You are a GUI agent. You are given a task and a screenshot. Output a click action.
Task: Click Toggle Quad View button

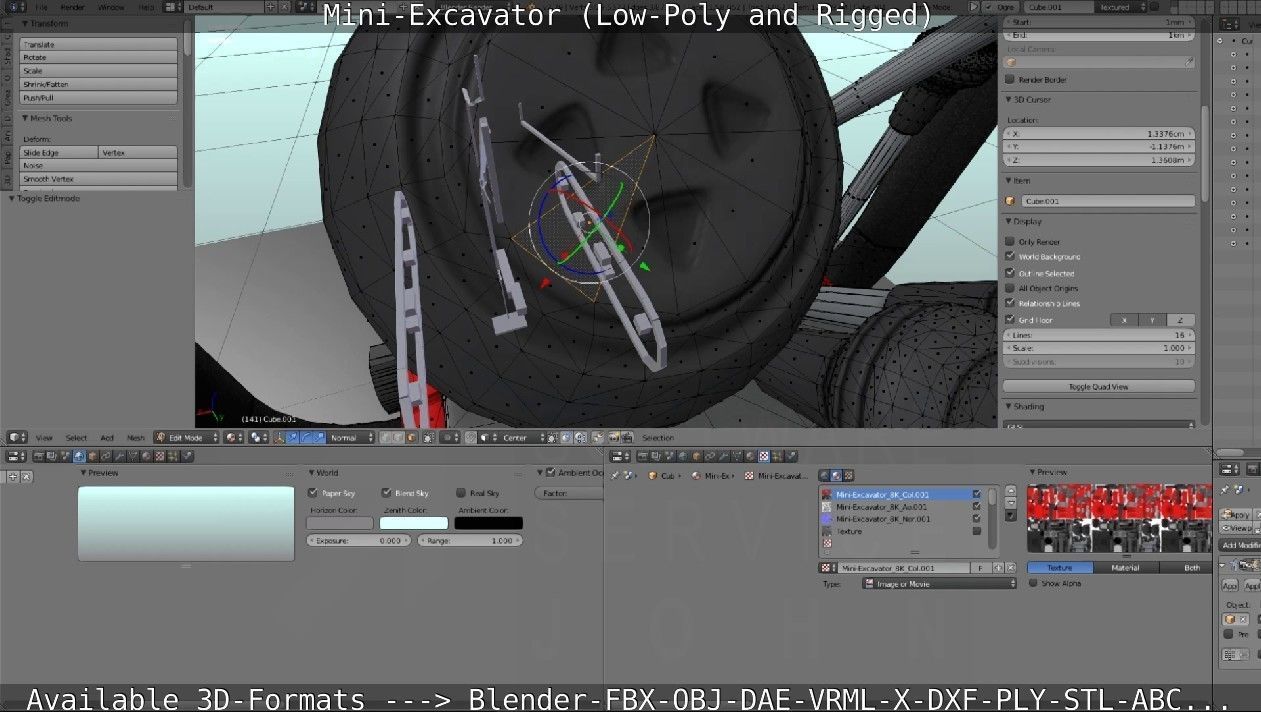1099,386
